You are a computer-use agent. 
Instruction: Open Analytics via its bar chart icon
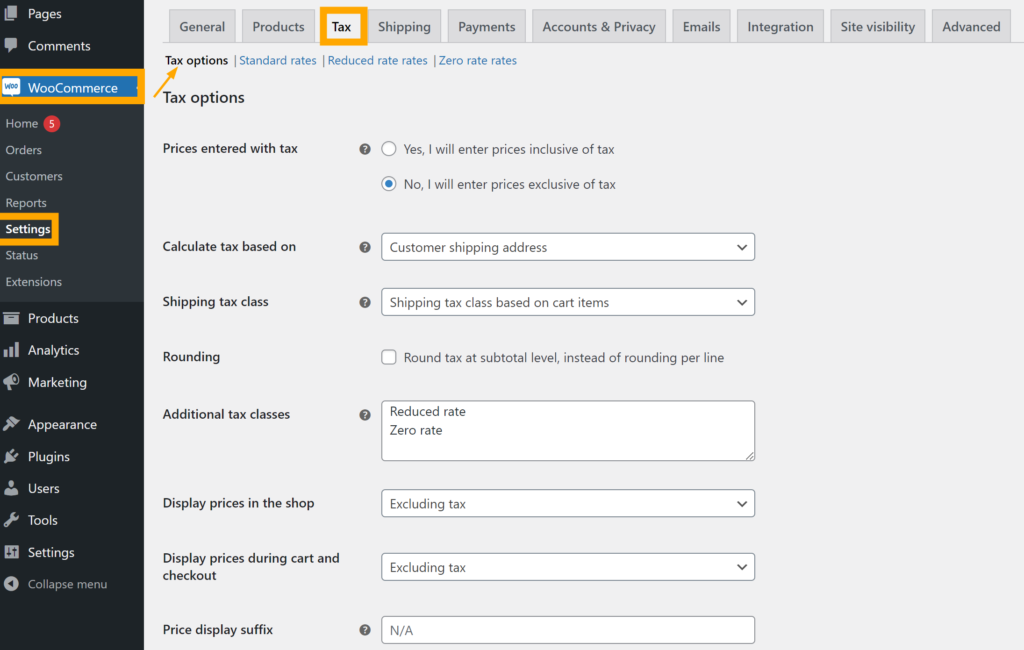(x=11, y=350)
